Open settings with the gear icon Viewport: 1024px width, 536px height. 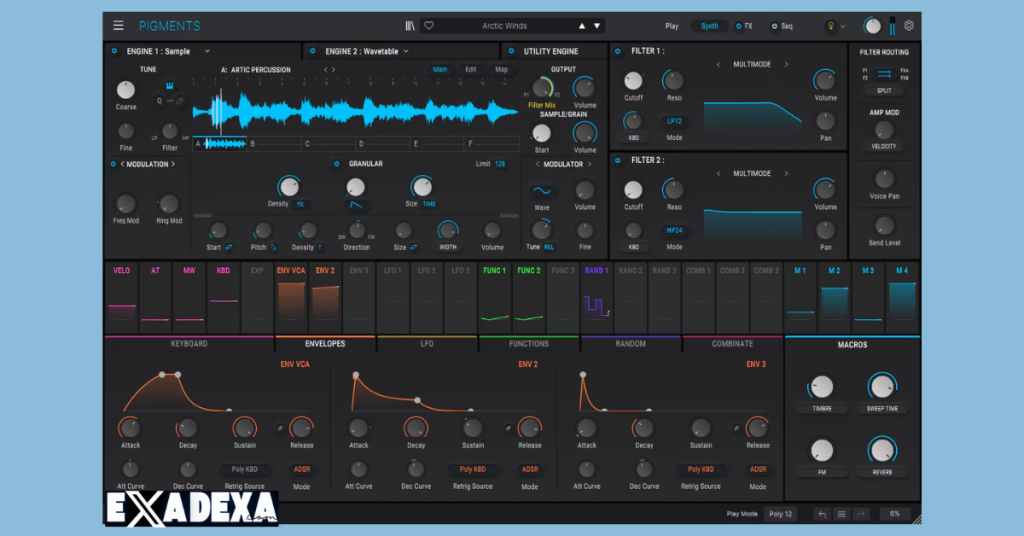point(908,25)
